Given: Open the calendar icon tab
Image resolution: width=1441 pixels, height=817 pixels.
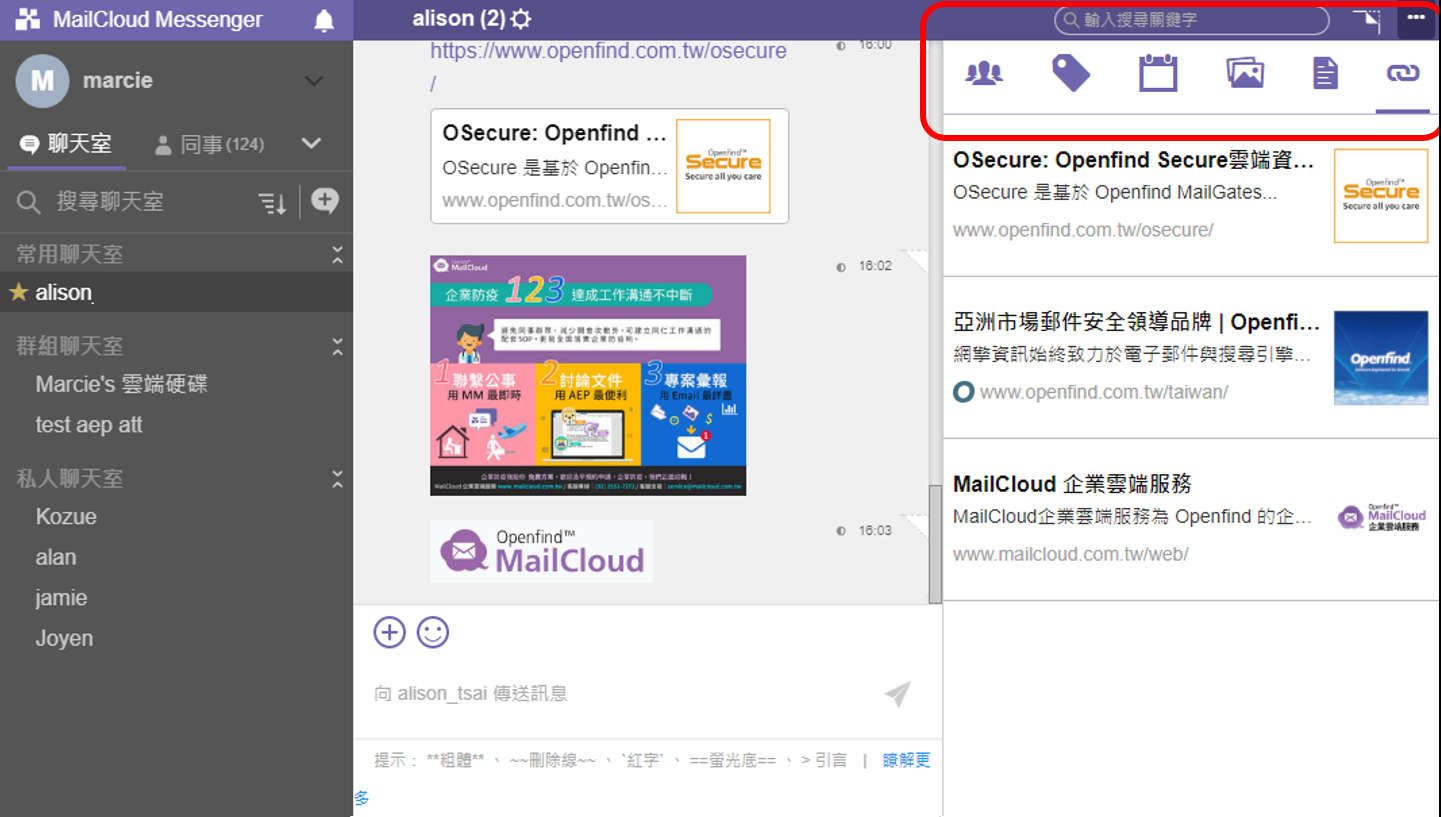Looking at the screenshot, I should coord(1158,73).
